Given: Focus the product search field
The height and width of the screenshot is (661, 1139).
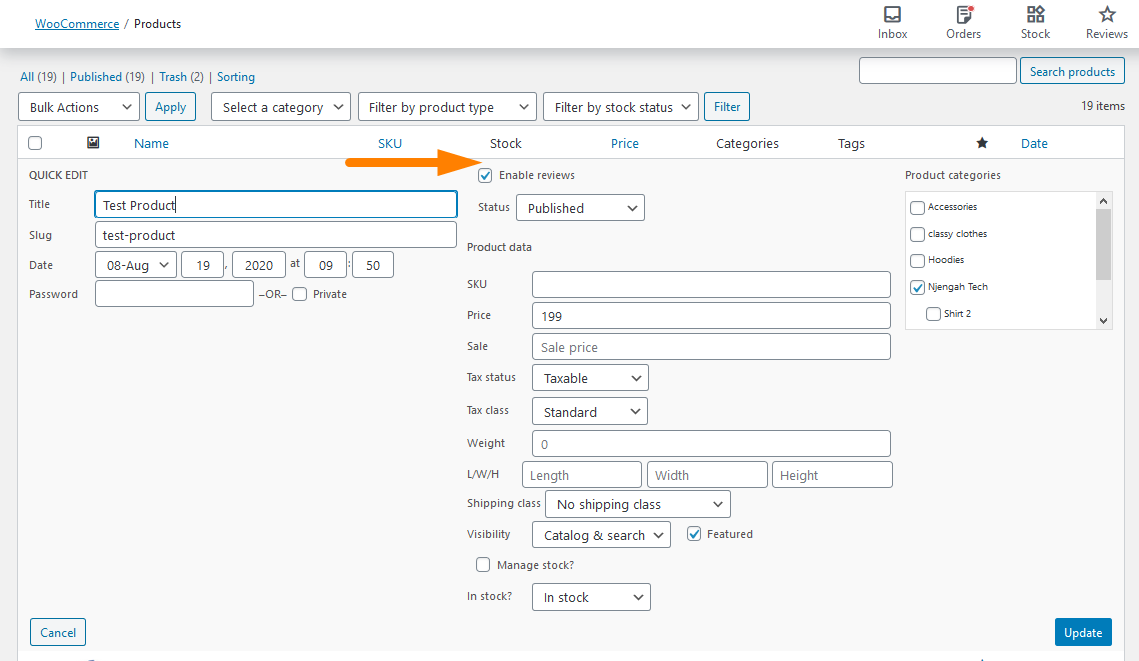Looking at the screenshot, I should pyautogui.click(x=937, y=70).
